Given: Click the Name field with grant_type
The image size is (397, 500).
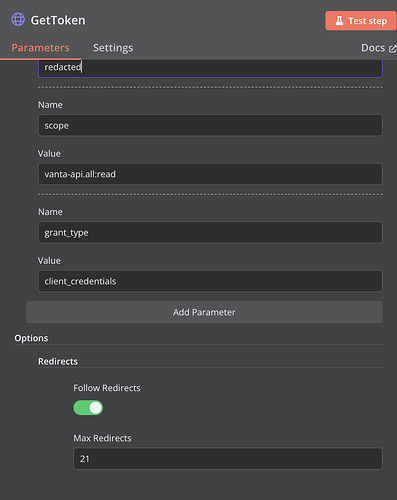Looking at the screenshot, I should point(210,232).
